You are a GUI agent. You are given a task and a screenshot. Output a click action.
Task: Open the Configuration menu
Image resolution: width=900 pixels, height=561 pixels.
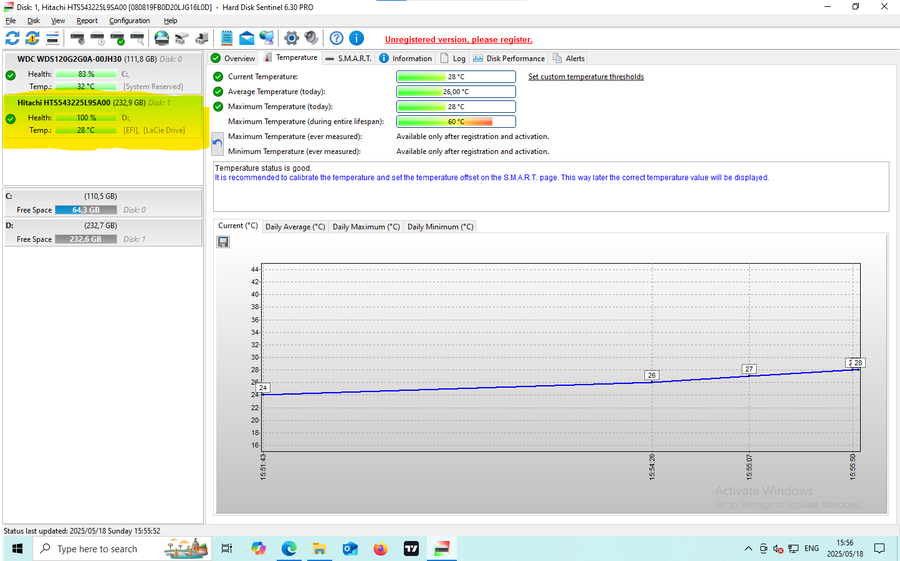coord(129,20)
